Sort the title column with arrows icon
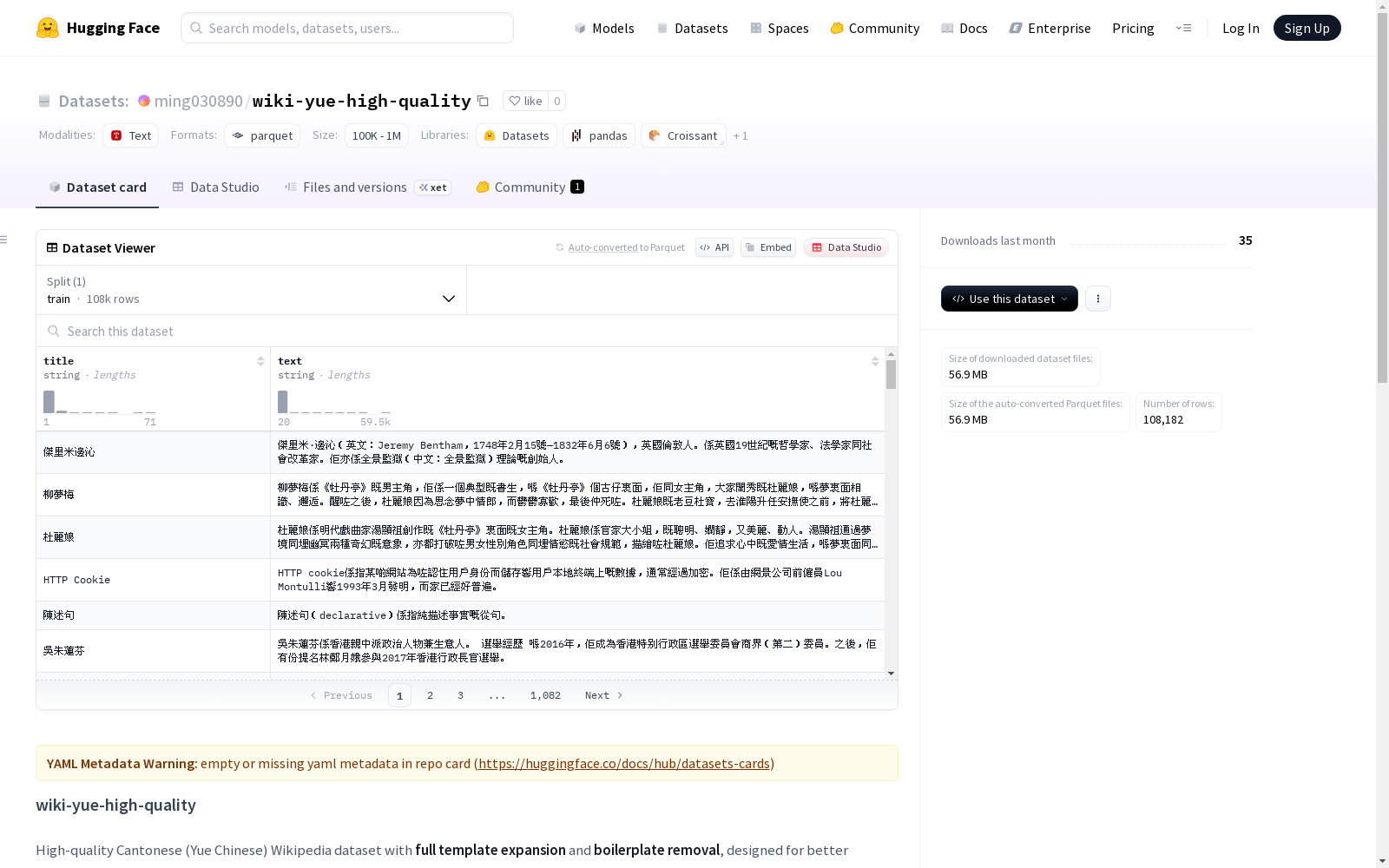This screenshot has height=868, width=1389. (x=260, y=361)
